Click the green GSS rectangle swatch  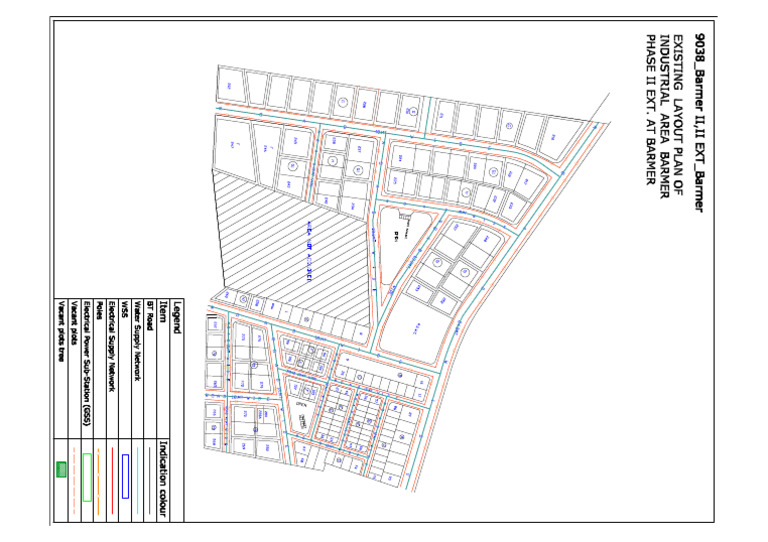click(87, 477)
